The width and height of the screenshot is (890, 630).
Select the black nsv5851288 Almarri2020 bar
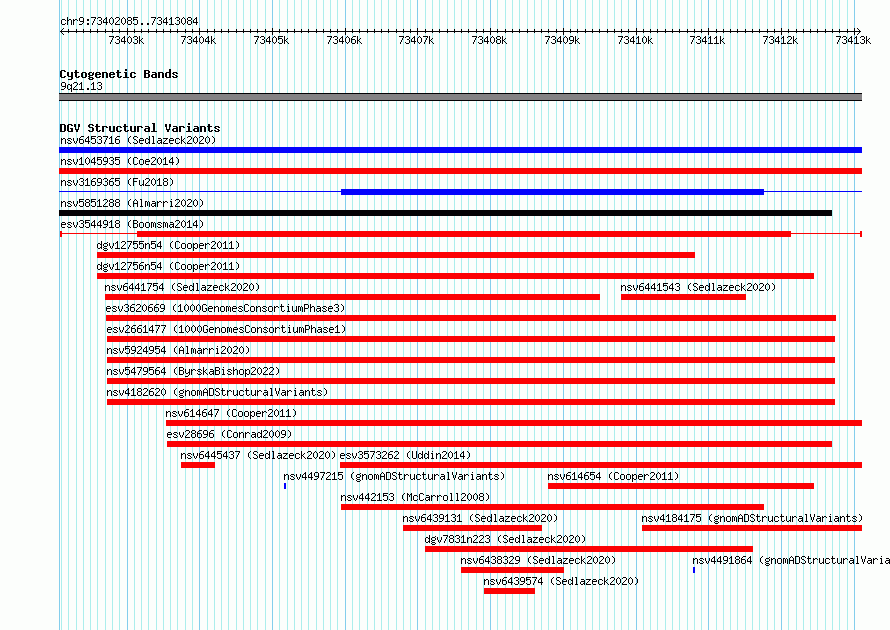pyautogui.click(x=446, y=213)
